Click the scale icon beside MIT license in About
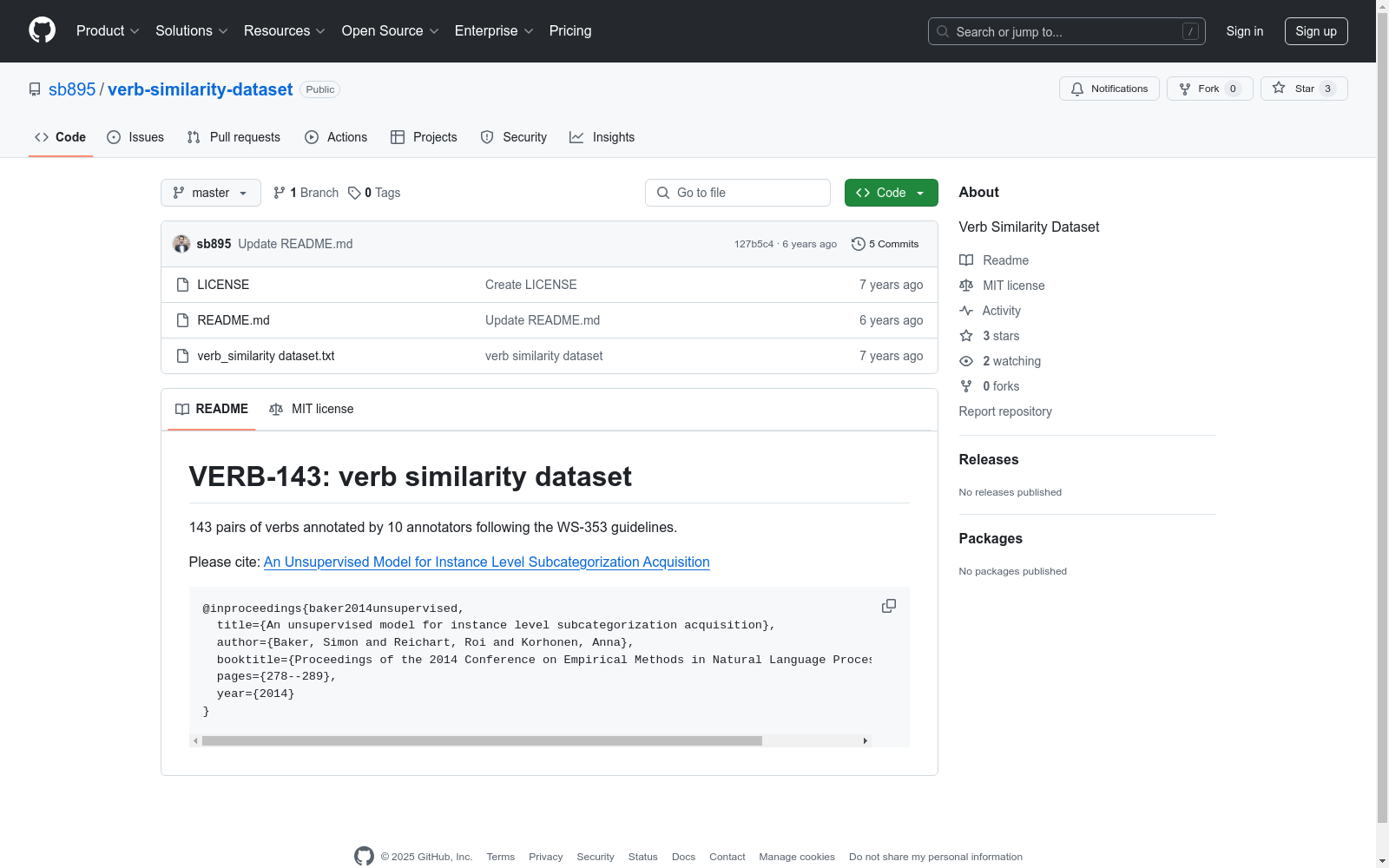The height and width of the screenshot is (868, 1389). [x=966, y=286]
